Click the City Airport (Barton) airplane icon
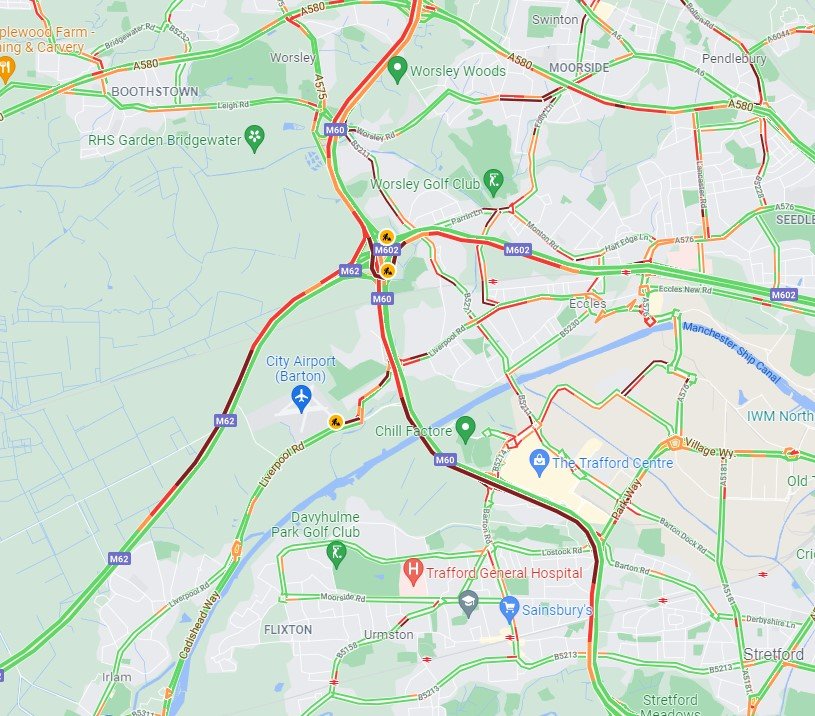This screenshot has height=716, width=815. pos(301,399)
